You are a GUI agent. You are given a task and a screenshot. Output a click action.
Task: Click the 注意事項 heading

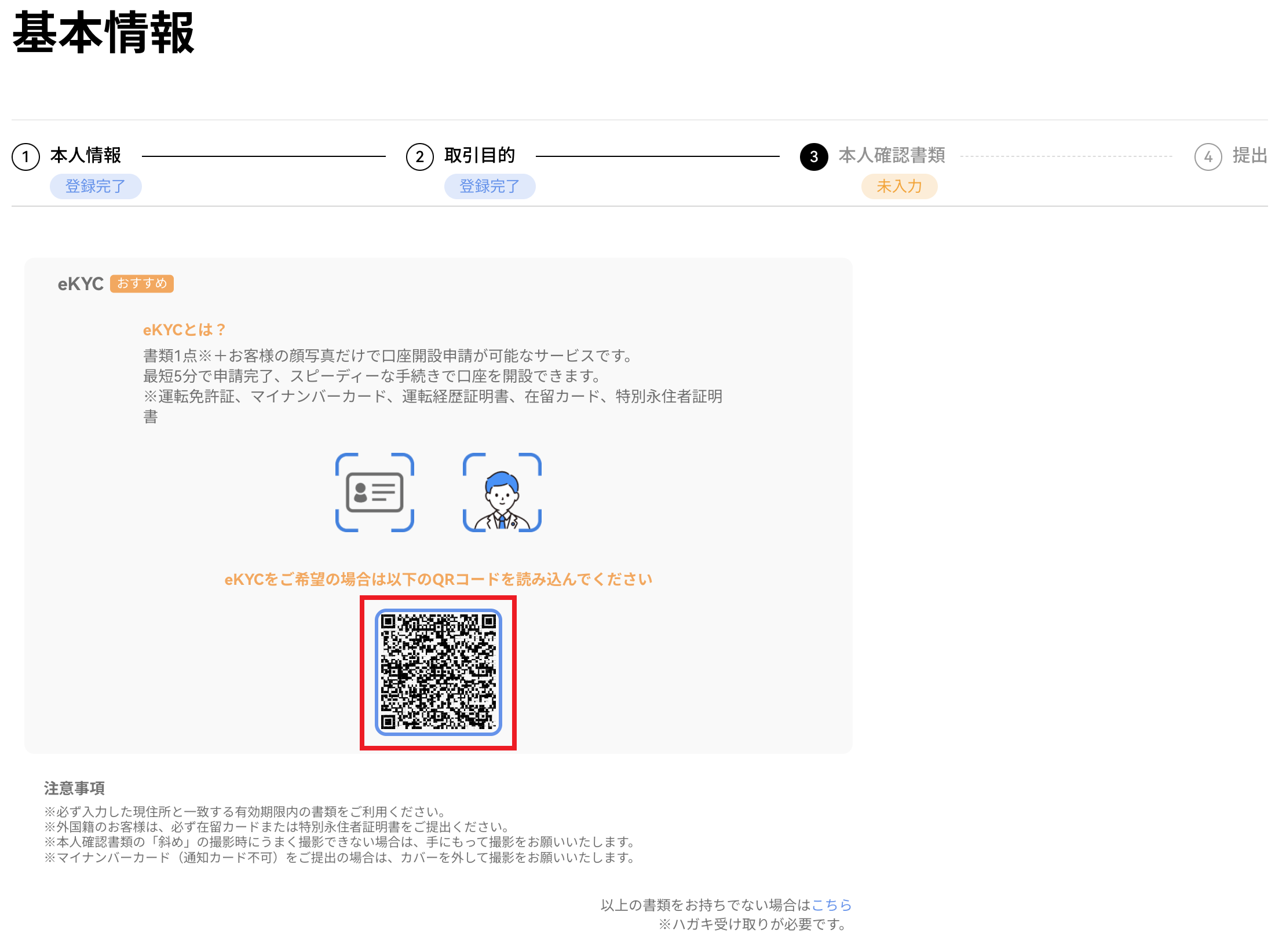click(x=75, y=788)
